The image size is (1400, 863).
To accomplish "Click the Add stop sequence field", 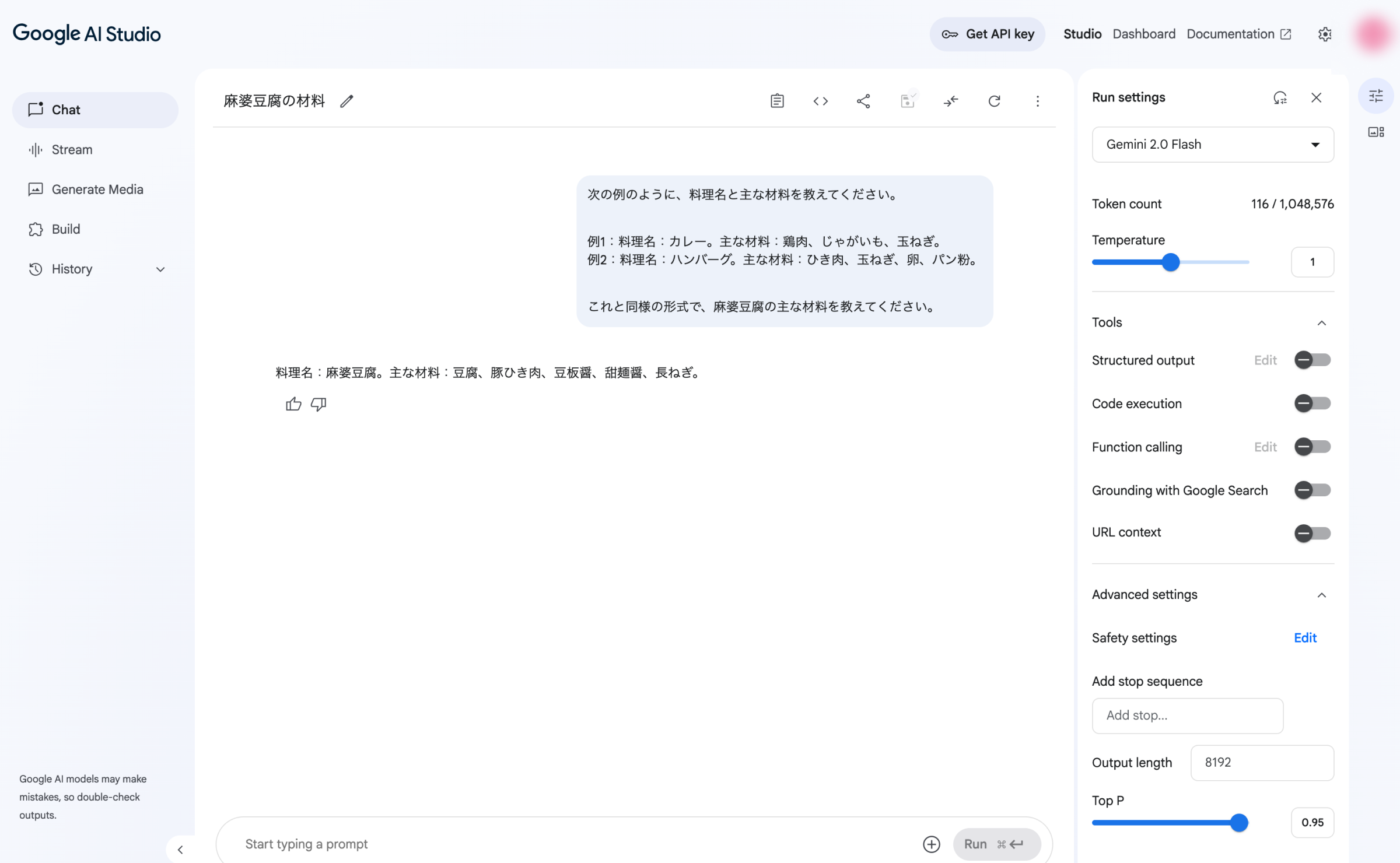I will coord(1187,715).
